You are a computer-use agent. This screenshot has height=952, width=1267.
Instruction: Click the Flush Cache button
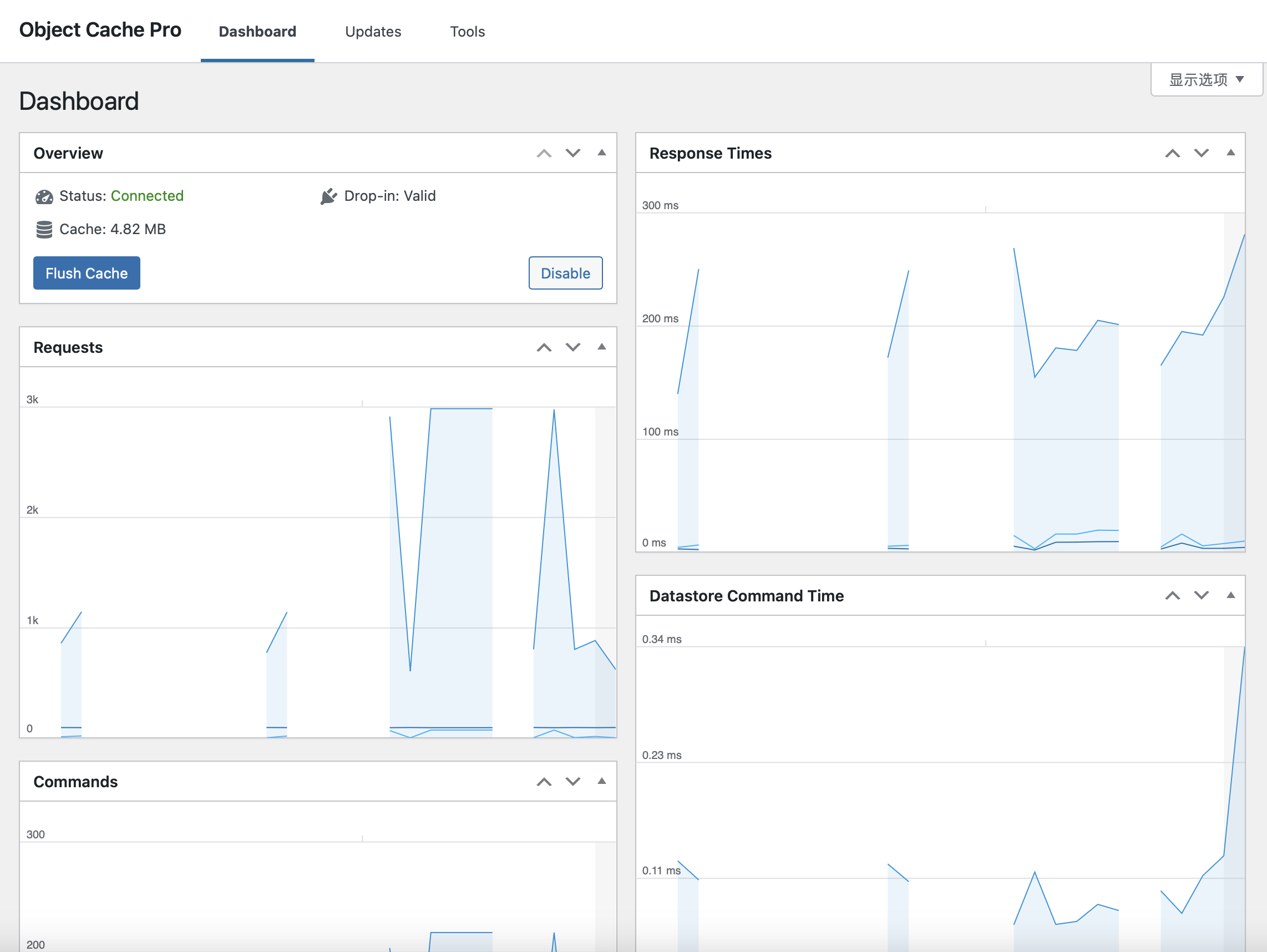pos(87,272)
